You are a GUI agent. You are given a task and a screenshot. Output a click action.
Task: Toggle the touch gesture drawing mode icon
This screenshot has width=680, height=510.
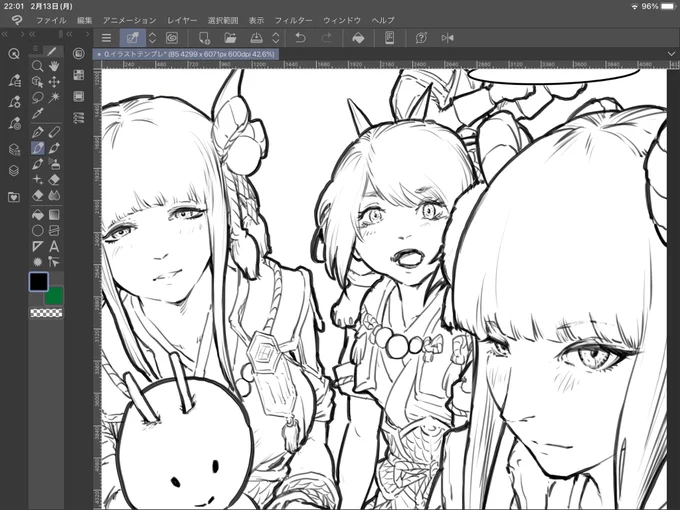point(133,38)
